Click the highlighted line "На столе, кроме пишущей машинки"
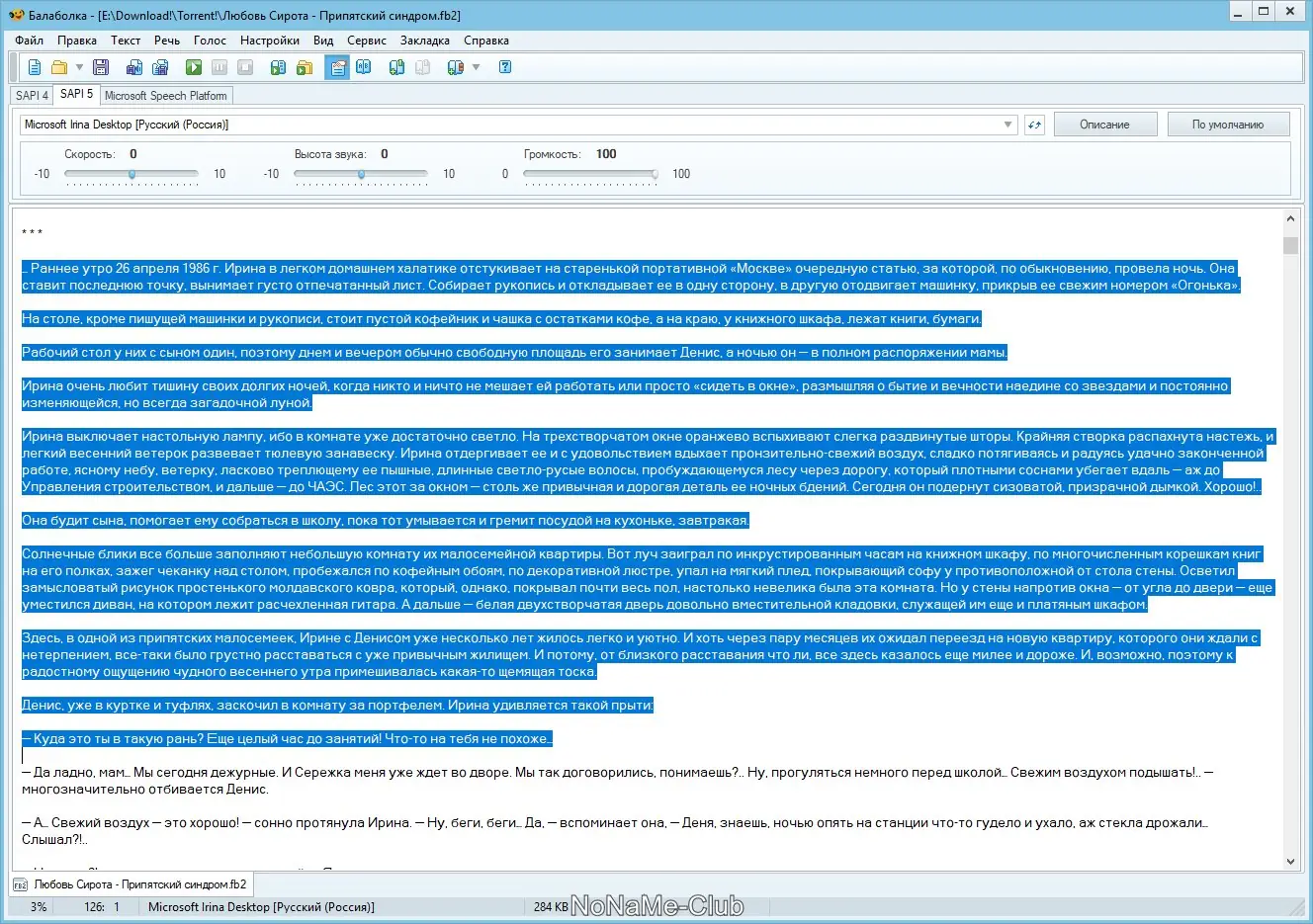The image size is (1313, 924). 501,319
